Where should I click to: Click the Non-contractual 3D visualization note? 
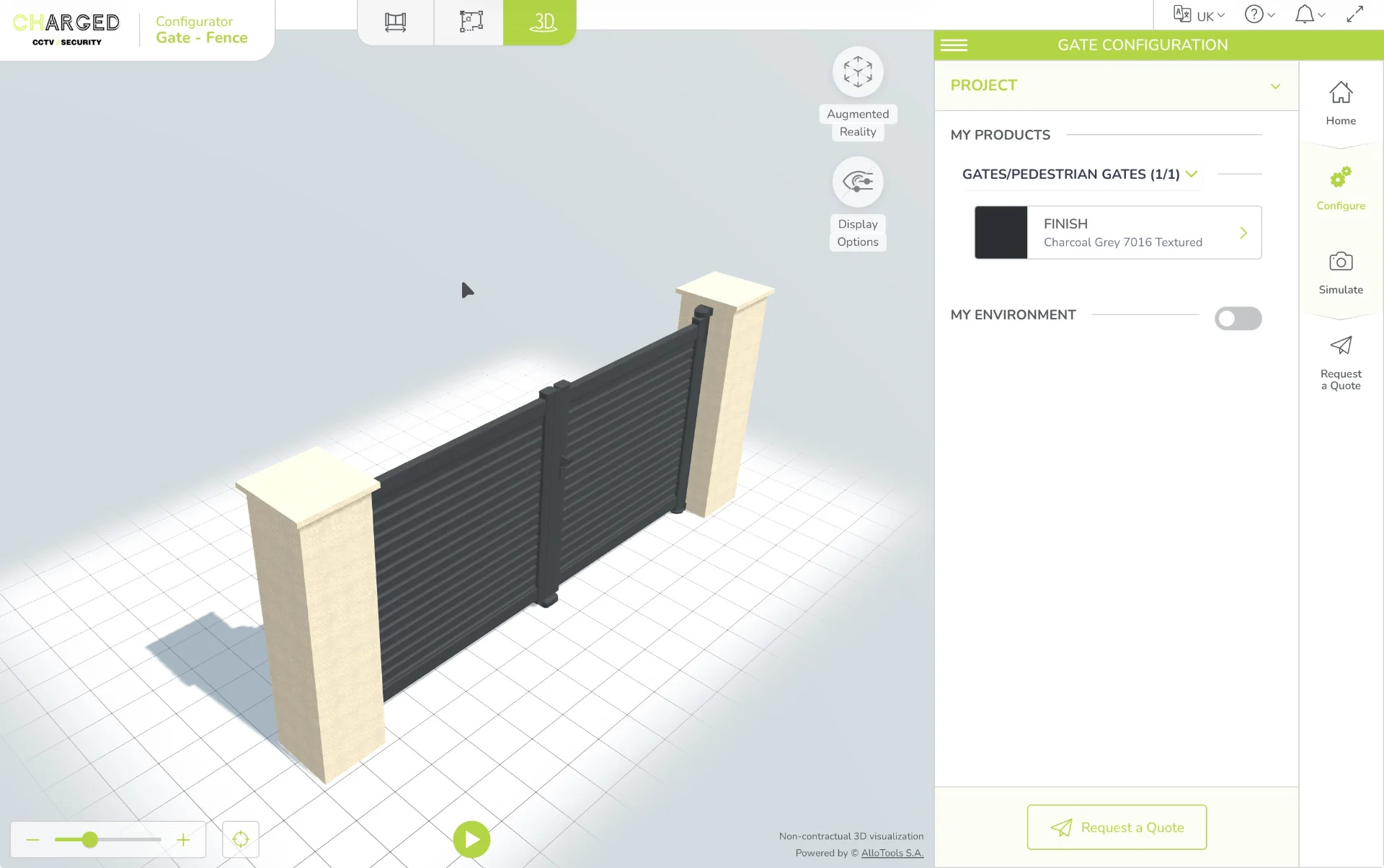(x=851, y=836)
